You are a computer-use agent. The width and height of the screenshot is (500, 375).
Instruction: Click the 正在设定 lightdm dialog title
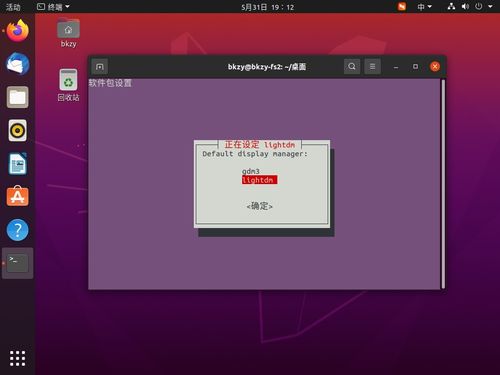[x=260, y=145]
